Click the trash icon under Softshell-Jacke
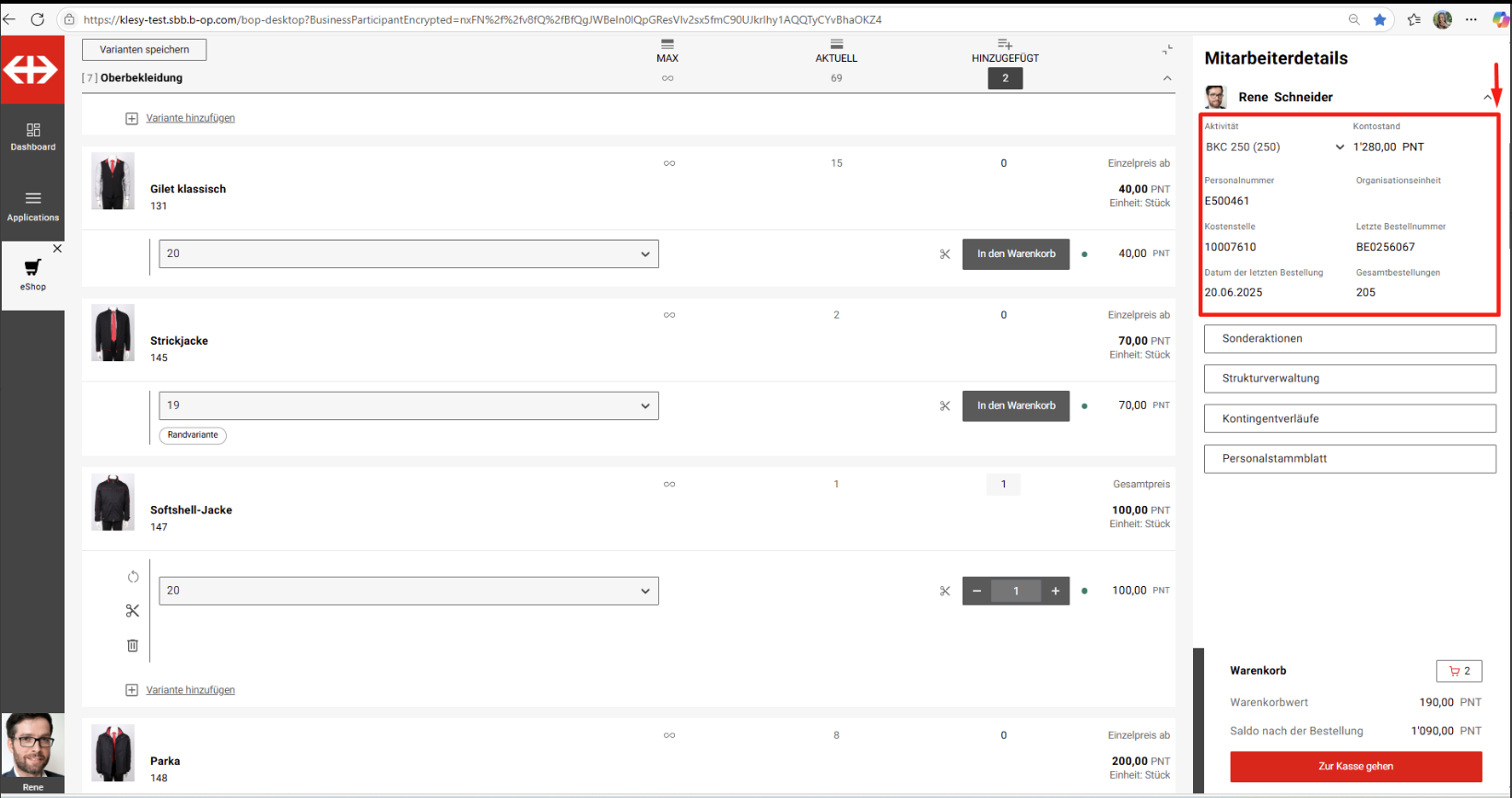 coord(133,646)
